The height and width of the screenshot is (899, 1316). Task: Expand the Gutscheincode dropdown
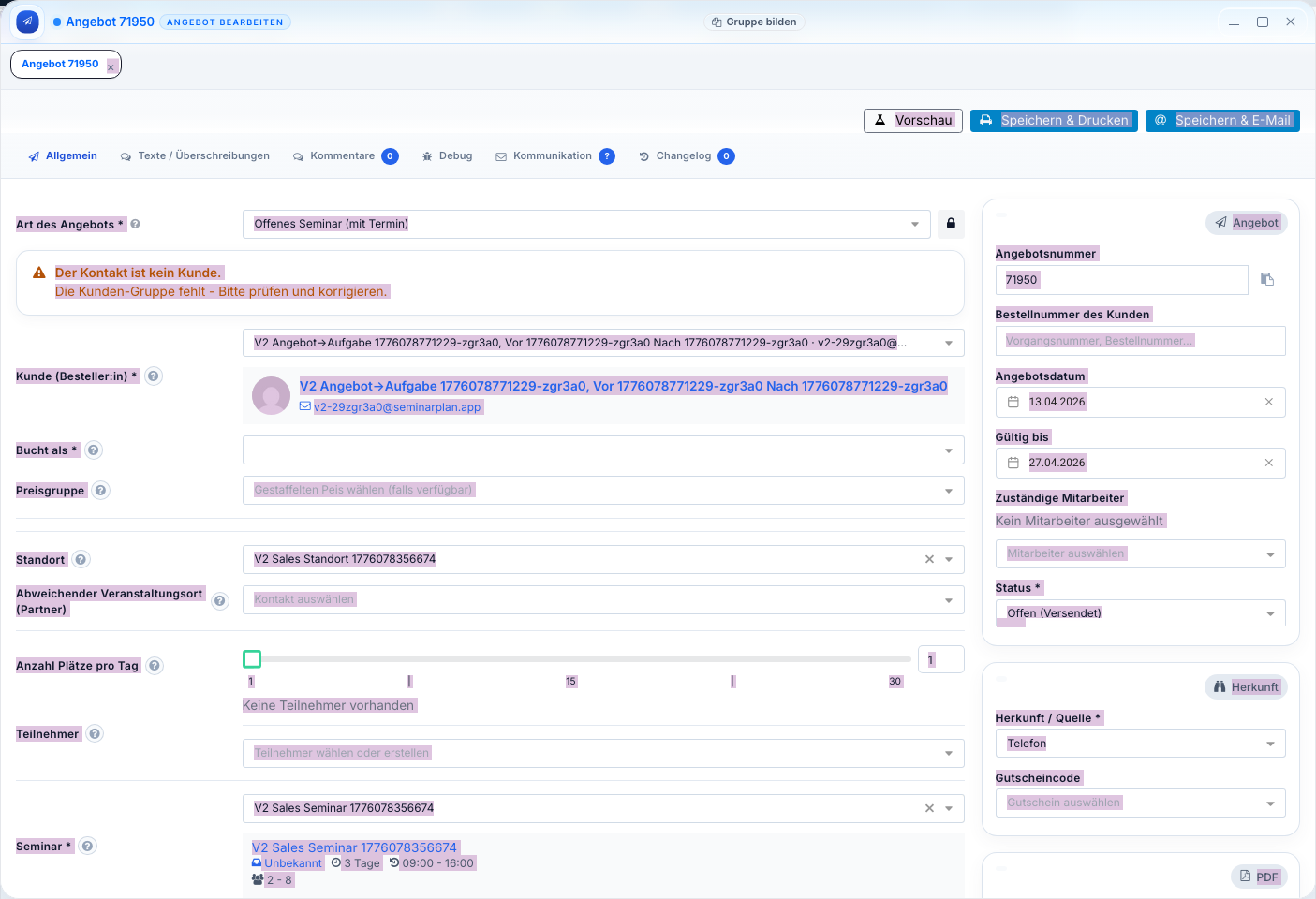(x=1270, y=803)
